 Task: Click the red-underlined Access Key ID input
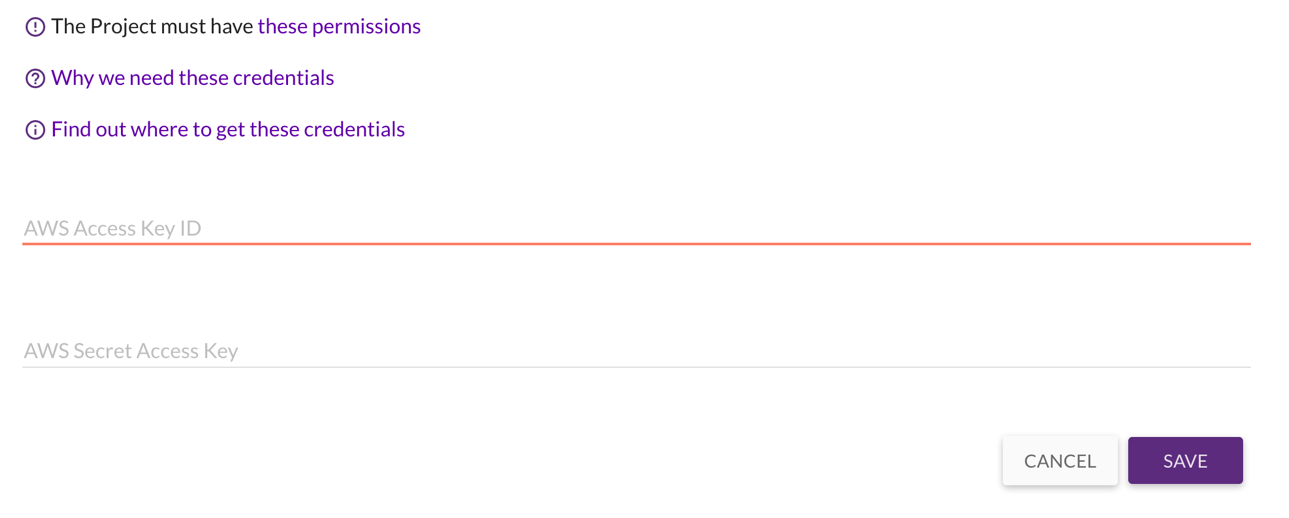[x=636, y=228]
